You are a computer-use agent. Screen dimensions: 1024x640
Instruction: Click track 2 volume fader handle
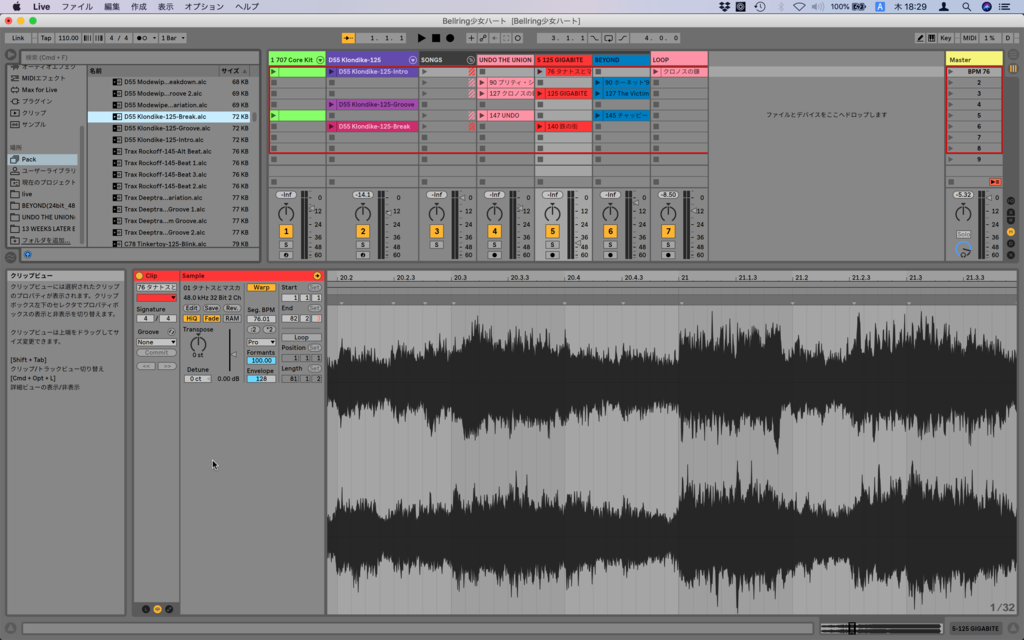point(389,213)
